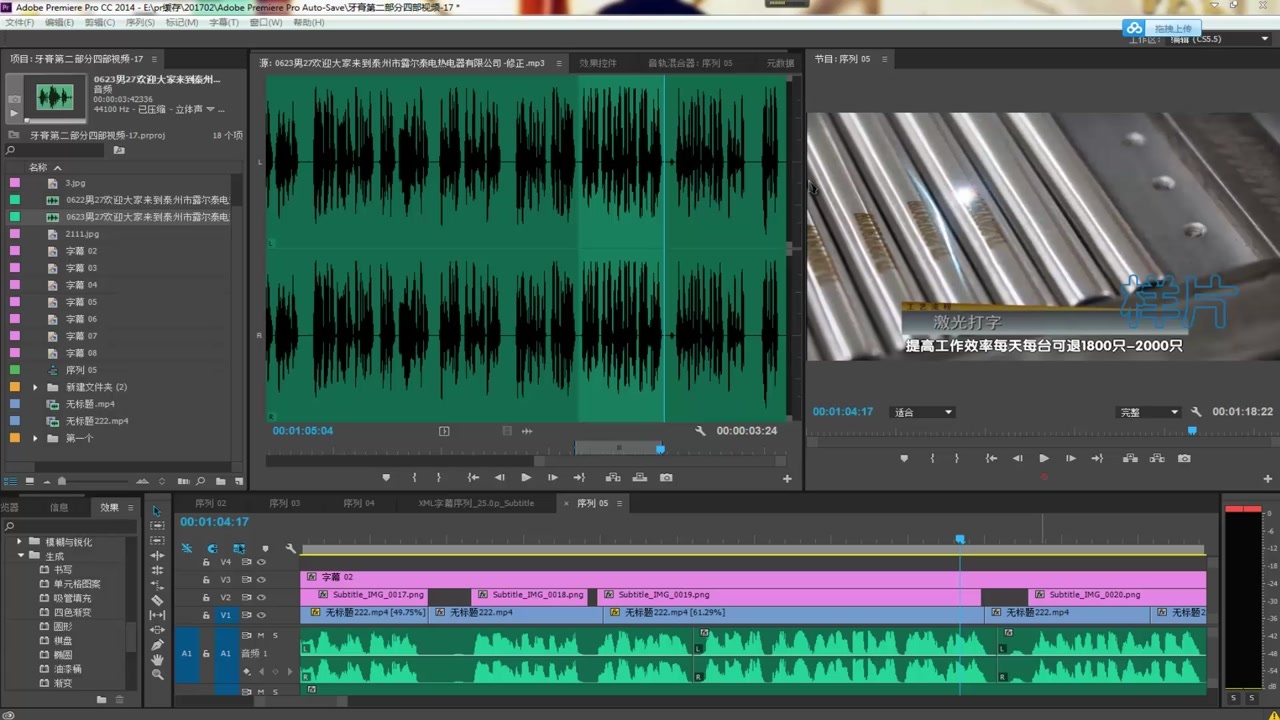Expand the 新建文件夹 (2) bin
The width and height of the screenshot is (1280, 720).
click(x=36, y=387)
